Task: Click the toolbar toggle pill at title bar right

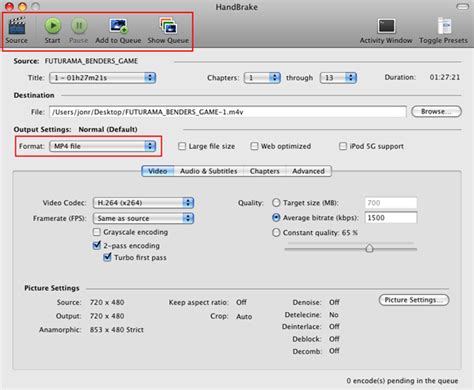Action: (x=462, y=6)
